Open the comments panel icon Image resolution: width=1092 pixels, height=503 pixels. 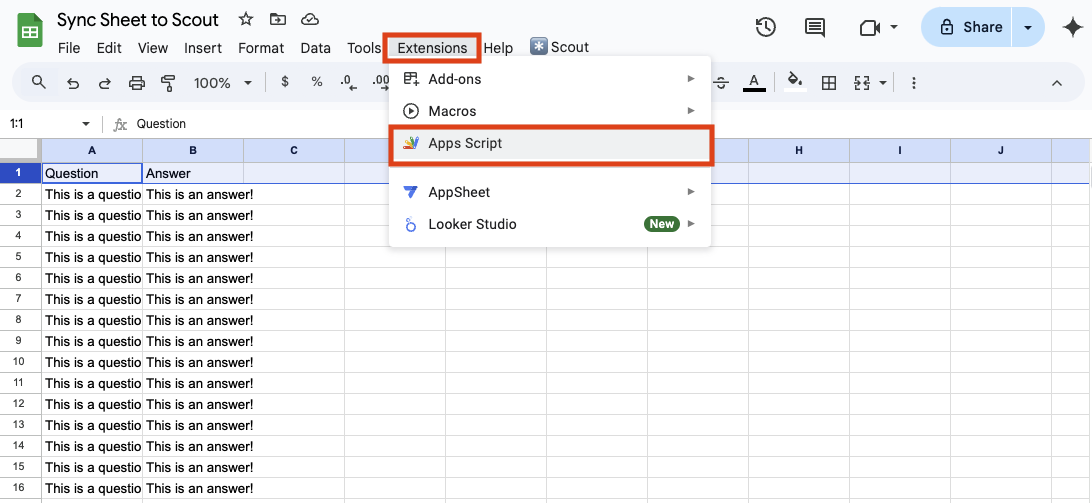point(816,28)
